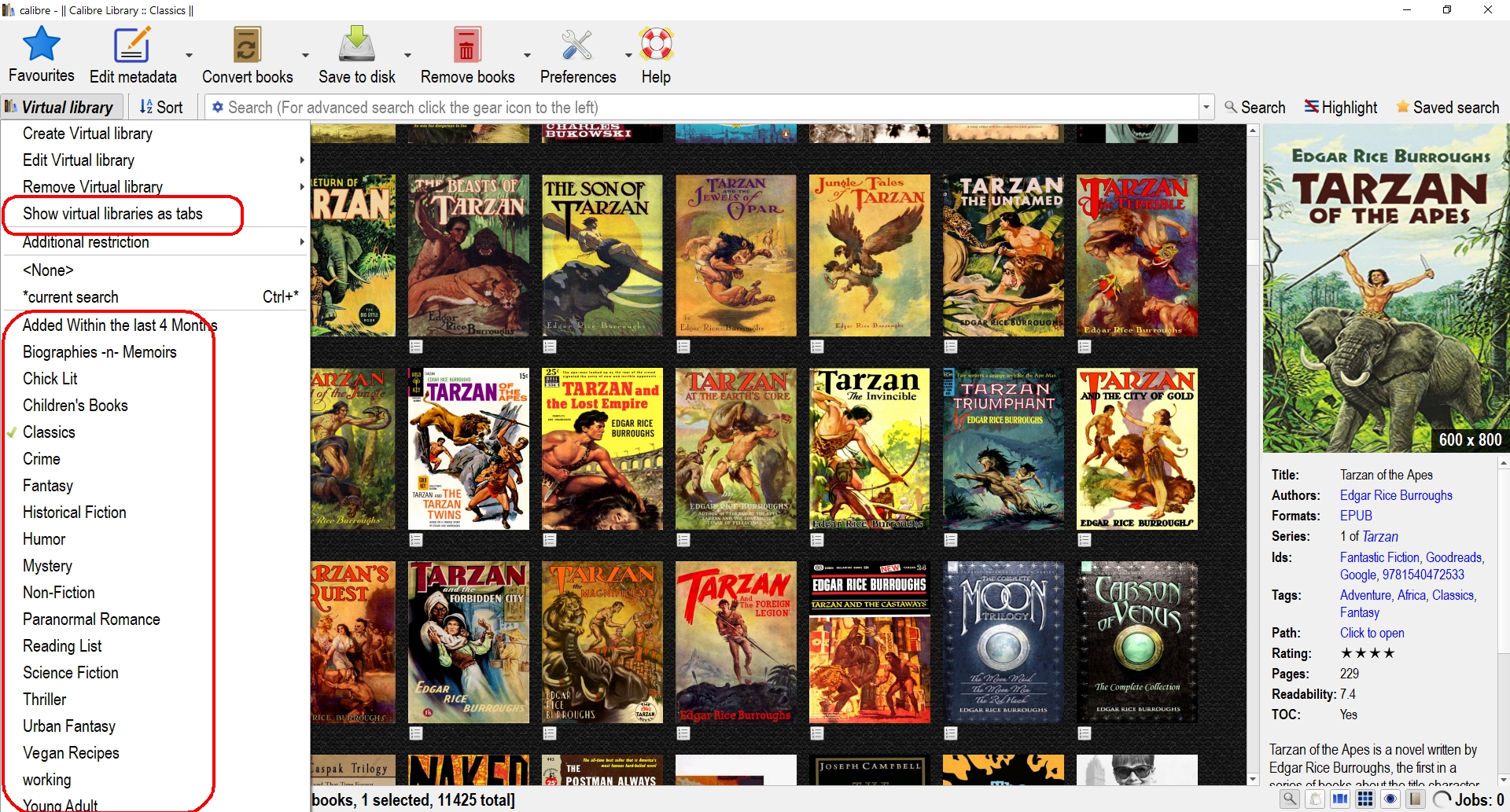Image resolution: width=1510 pixels, height=812 pixels.
Task: Click the note emblem under Tarzan and the Lost Empire
Action: pos(550,540)
